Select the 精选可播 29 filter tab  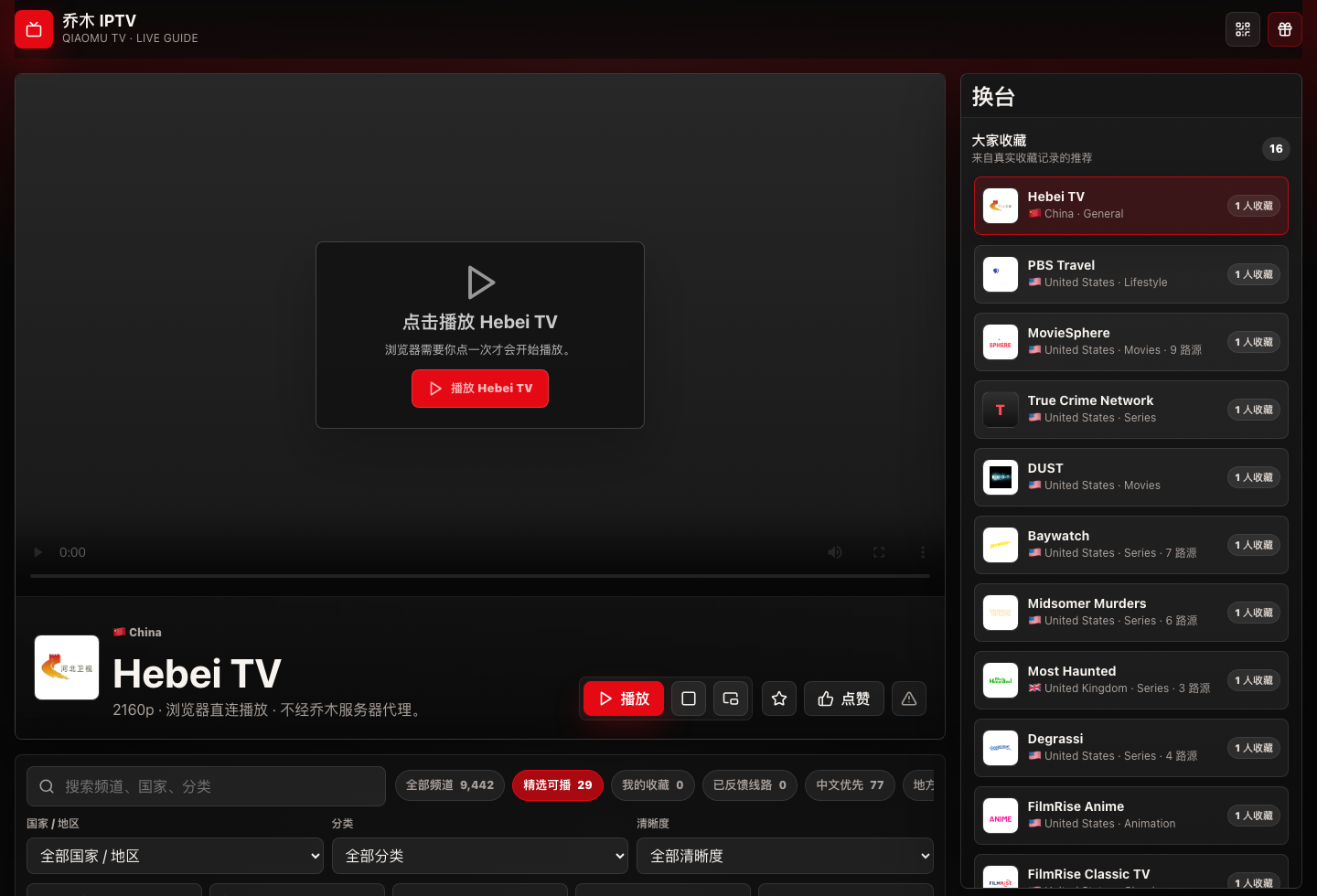pos(558,785)
